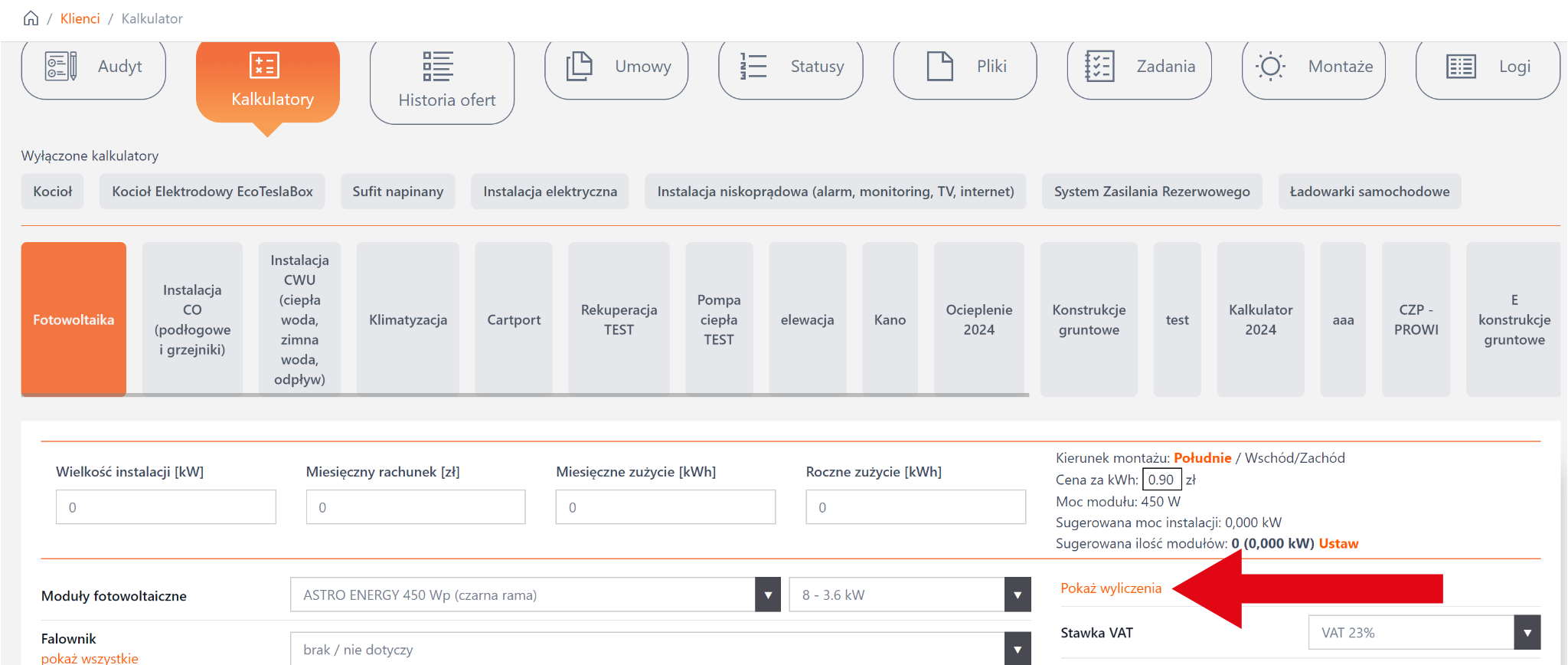Open Historia ofert list icon
1568x665 pixels.
(x=438, y=67)
